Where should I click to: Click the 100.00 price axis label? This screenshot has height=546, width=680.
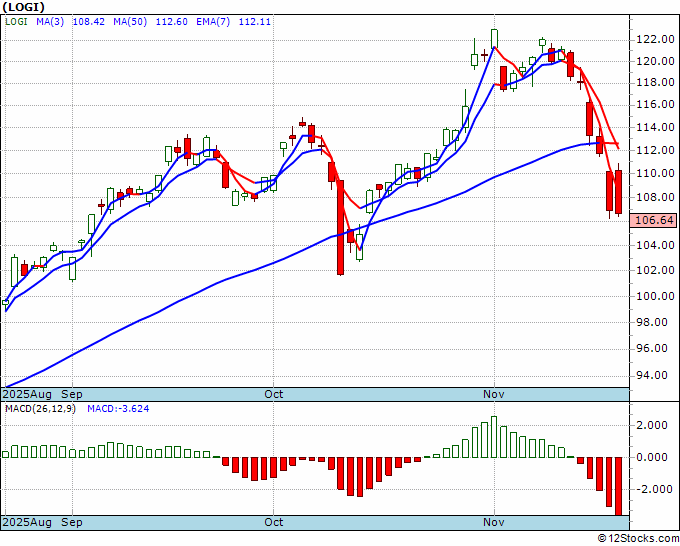655,296
